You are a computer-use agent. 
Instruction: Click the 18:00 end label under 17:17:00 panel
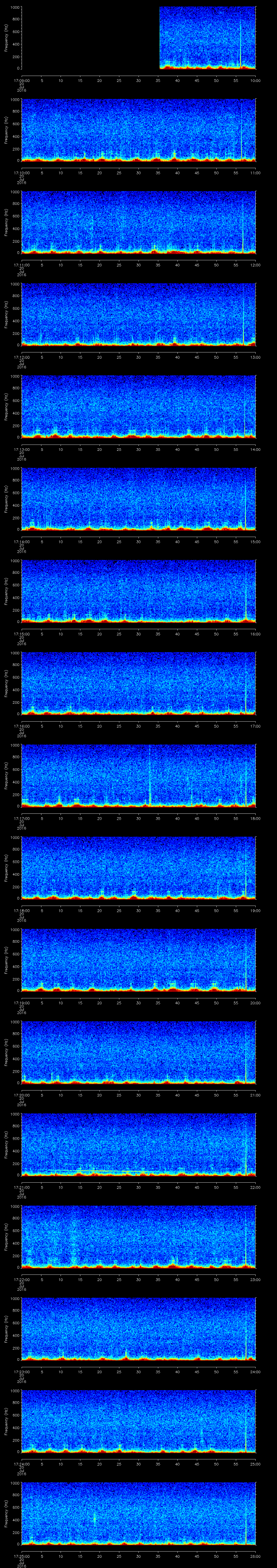pyautogui.click(x=256, y=818)
